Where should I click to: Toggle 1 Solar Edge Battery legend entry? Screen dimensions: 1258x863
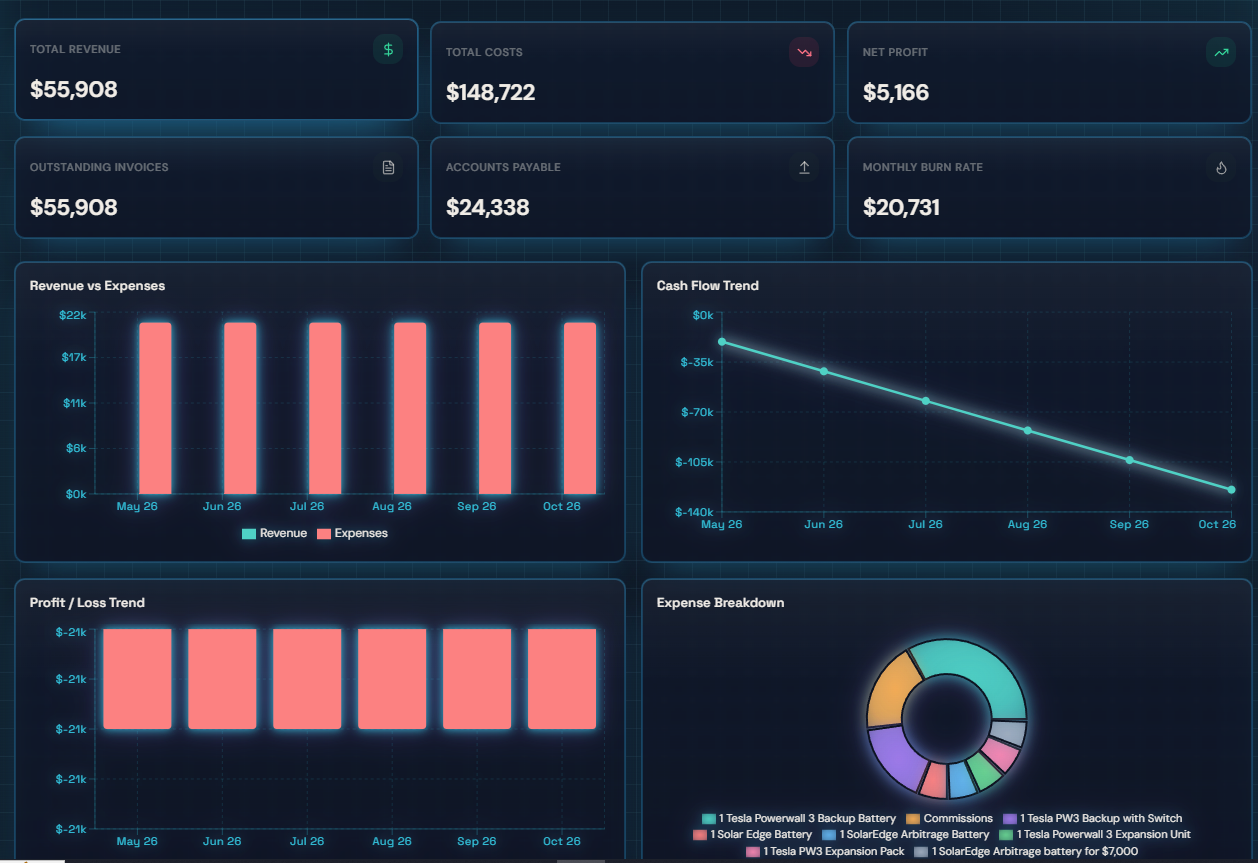click(752, 834)
